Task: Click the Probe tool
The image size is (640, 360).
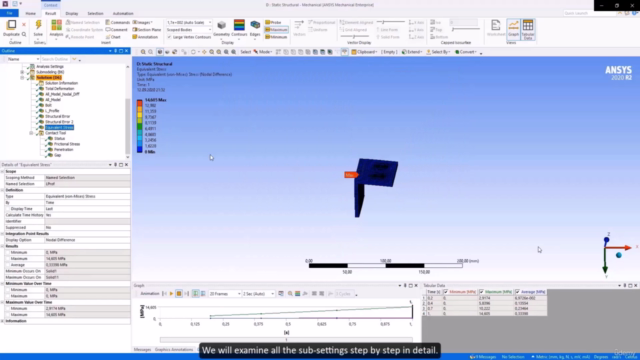Action: click(x=274, y=22)
